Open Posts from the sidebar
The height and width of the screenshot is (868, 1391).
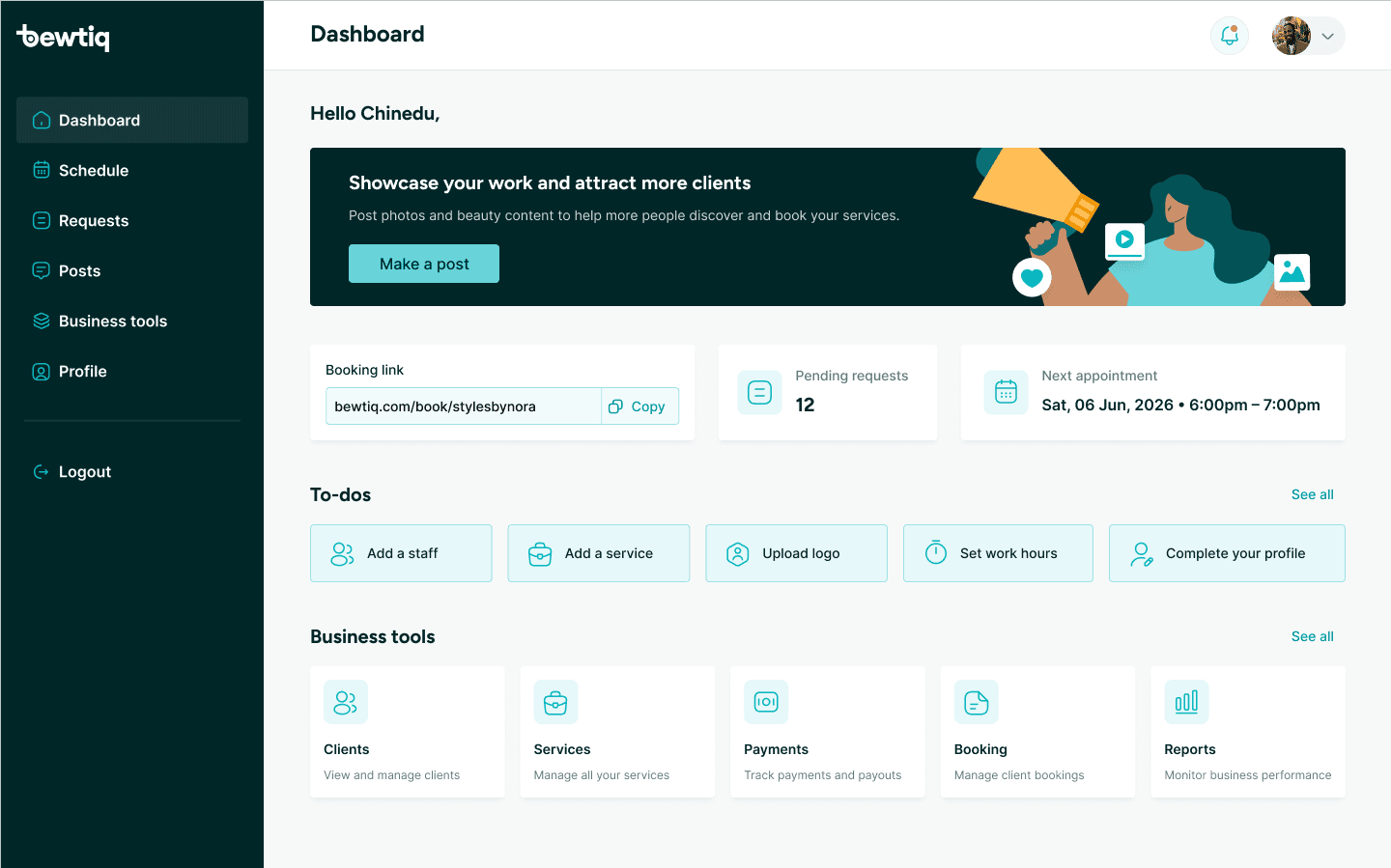point(132,270)
